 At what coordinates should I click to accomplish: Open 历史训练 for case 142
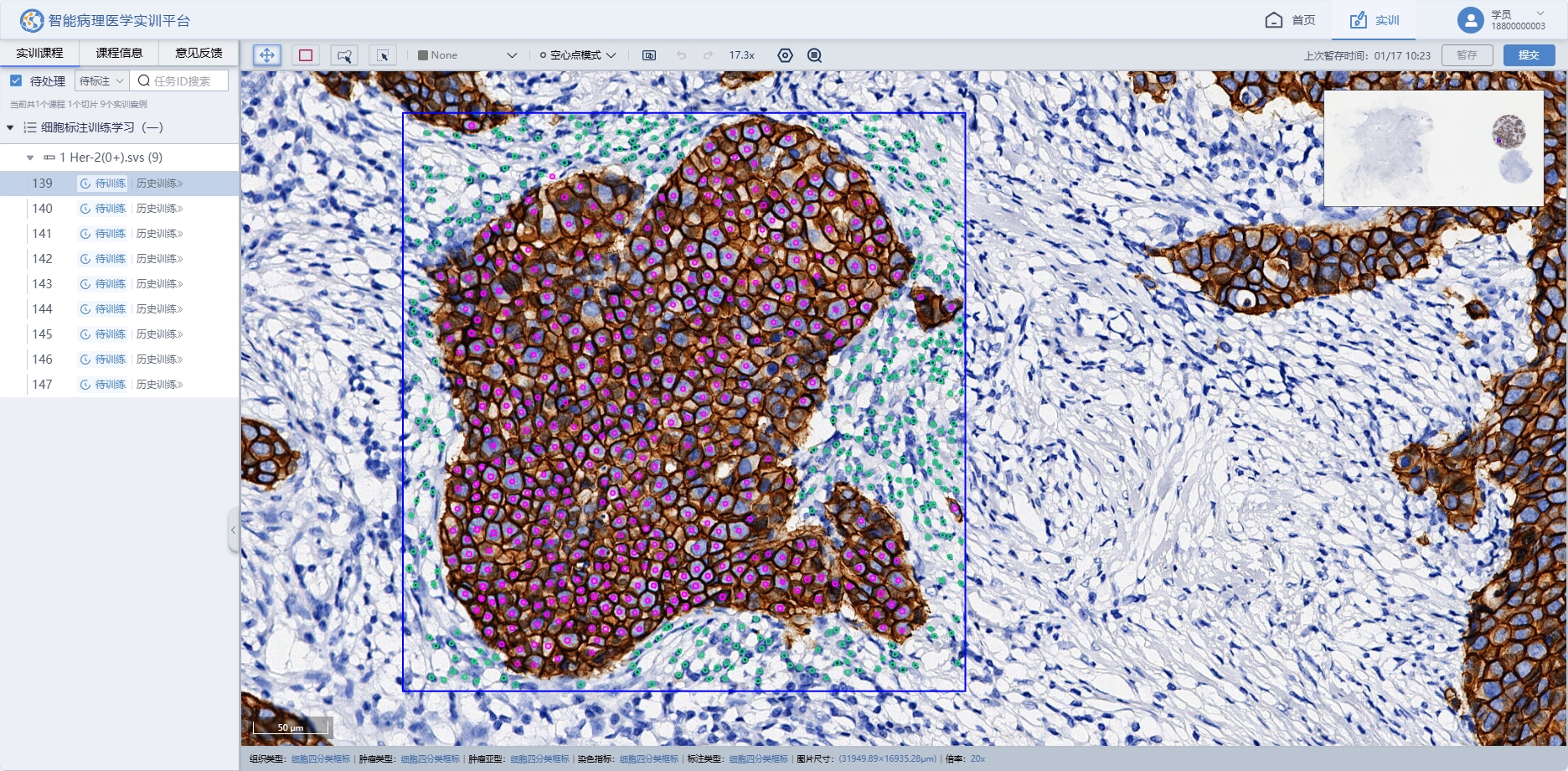159,259
